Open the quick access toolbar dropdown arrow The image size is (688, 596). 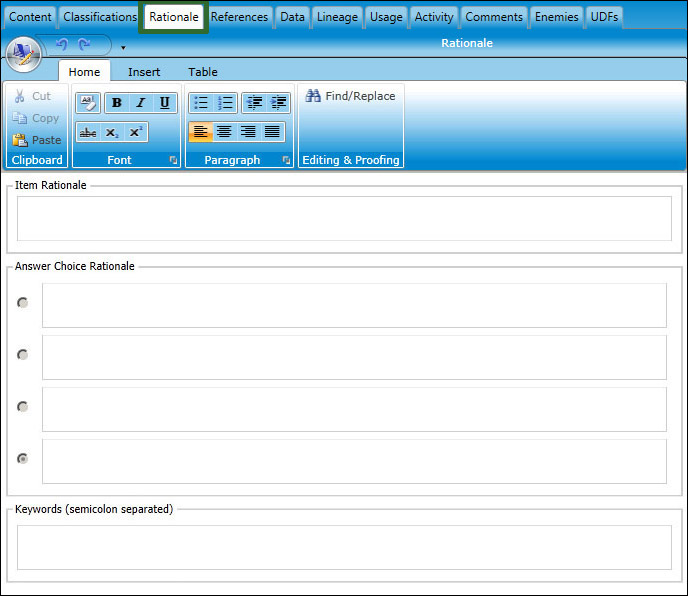point(123,47)
